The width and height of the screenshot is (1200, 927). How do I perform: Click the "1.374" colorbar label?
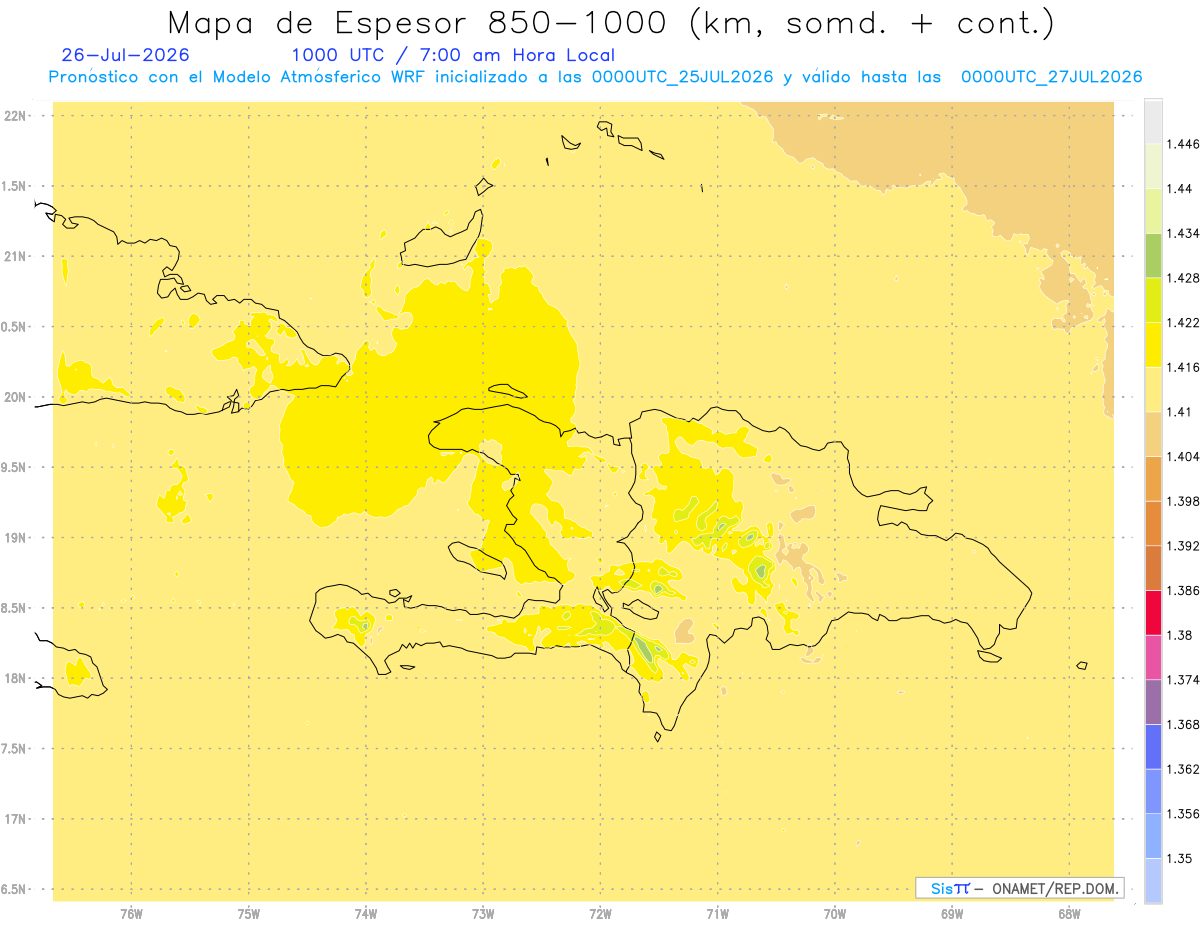coord(1182,680)
